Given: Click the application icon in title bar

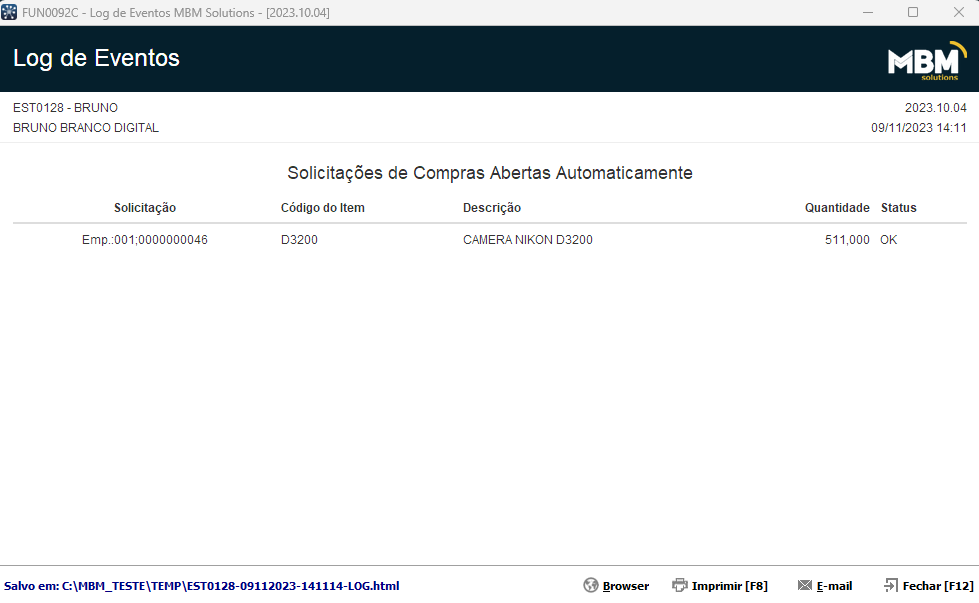Looking at the screenshot, I should tap(9, 12).
